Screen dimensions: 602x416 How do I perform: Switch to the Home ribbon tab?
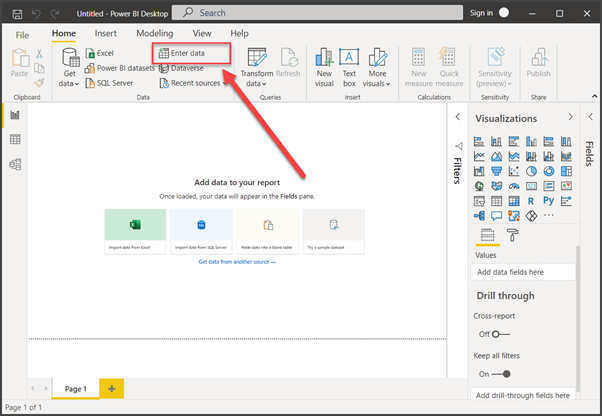(x=64, y=33)
